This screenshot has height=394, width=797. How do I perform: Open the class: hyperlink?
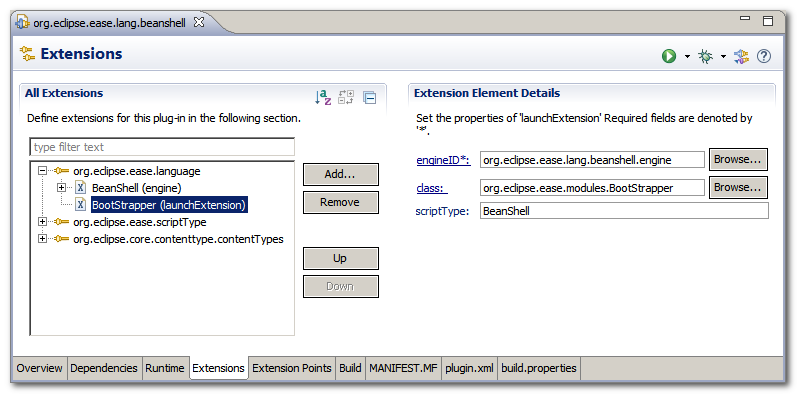coord(432,188)
